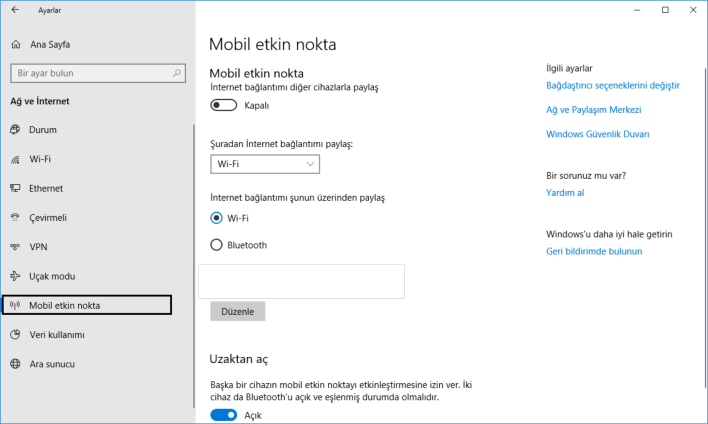Toggle the Mobil etkin nokta Kapalı switch
Viewport: 708px width, 424px height.
tap(224, 105)
